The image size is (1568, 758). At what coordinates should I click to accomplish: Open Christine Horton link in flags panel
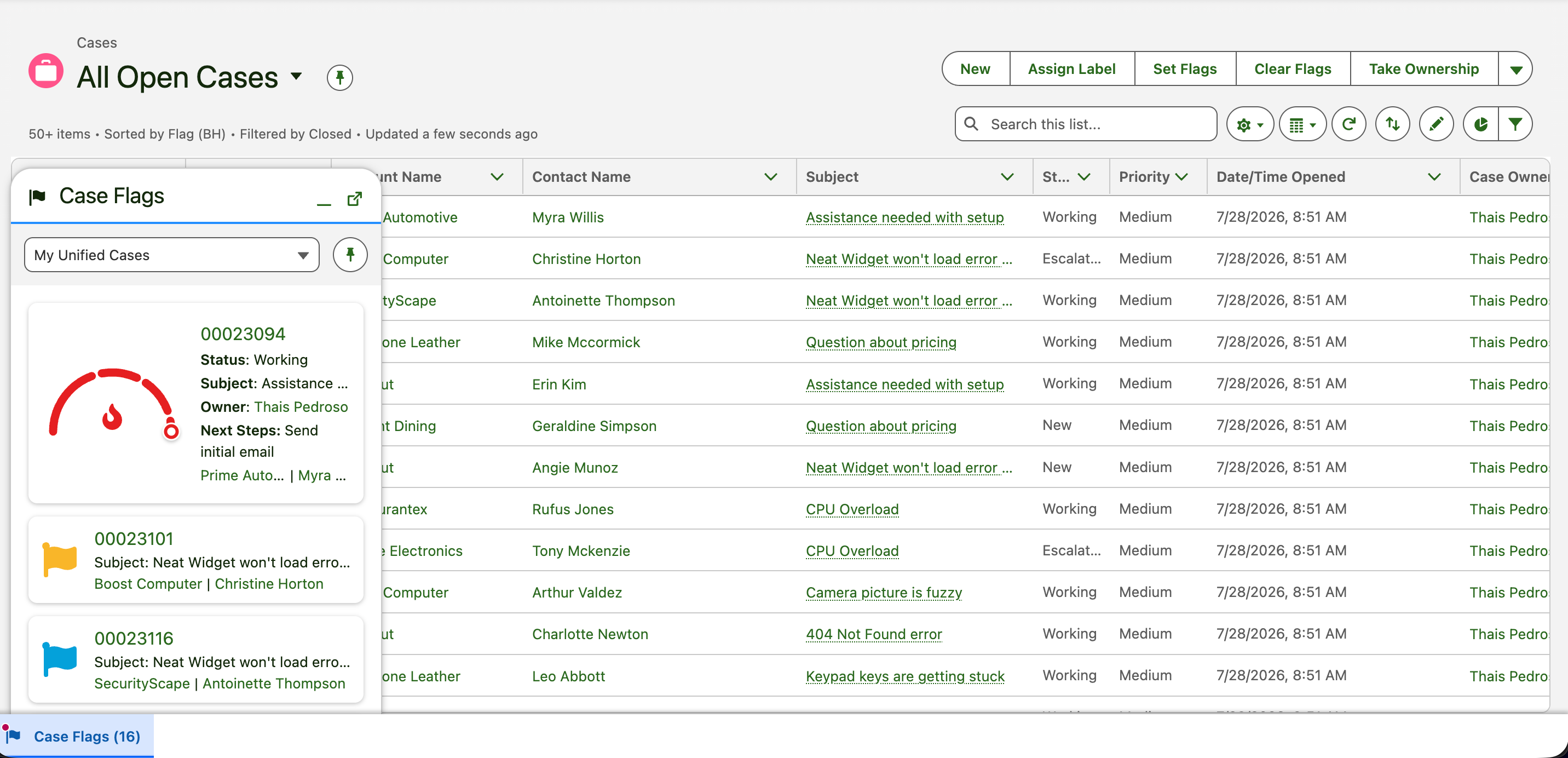pos(269,583)
